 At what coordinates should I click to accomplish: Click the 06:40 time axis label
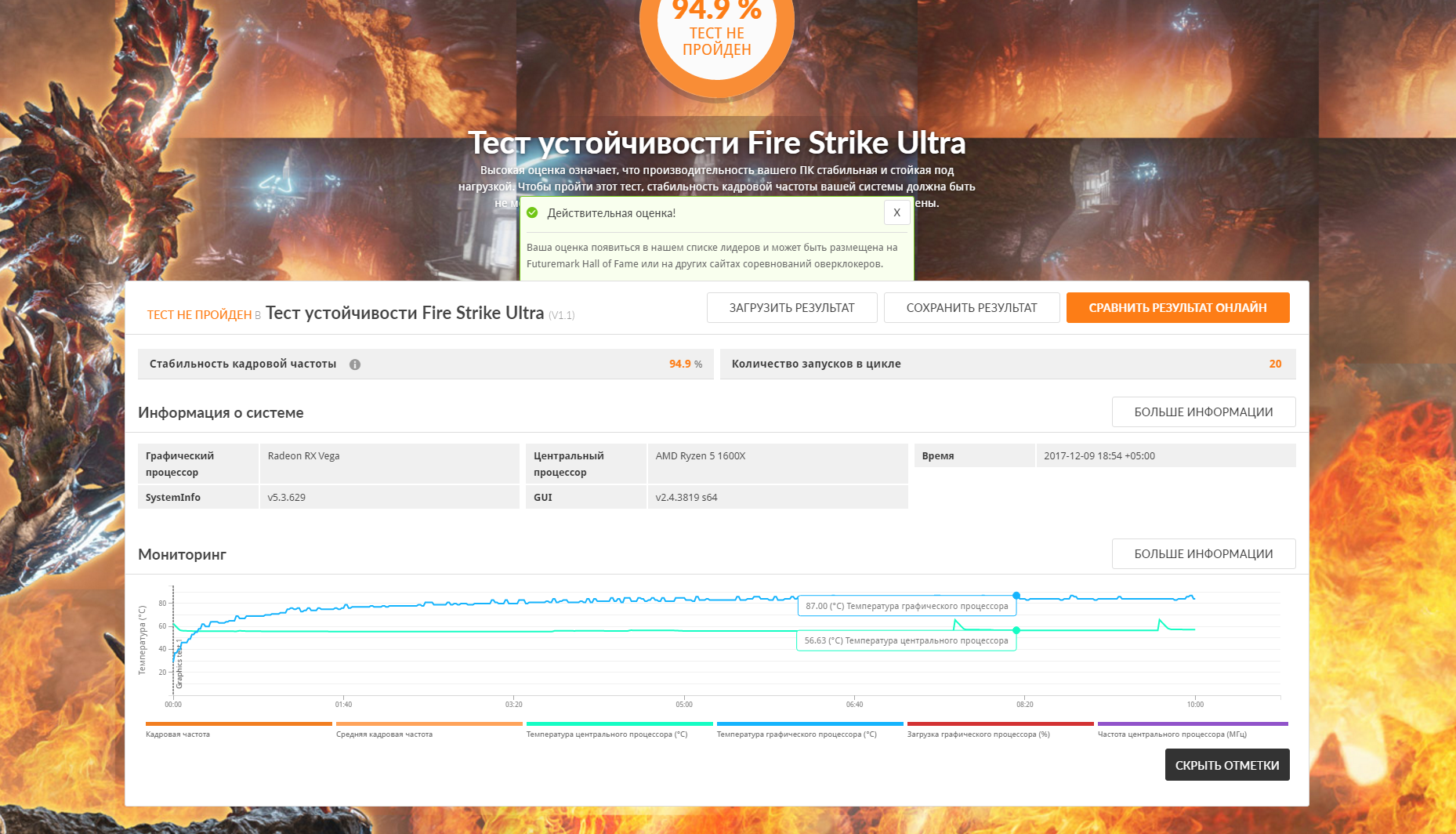tap(854, 705)
